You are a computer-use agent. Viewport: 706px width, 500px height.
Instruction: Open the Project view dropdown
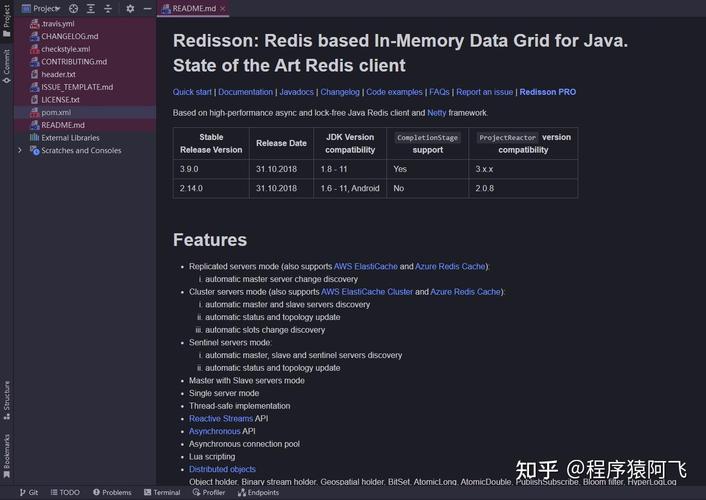point(41,8)
